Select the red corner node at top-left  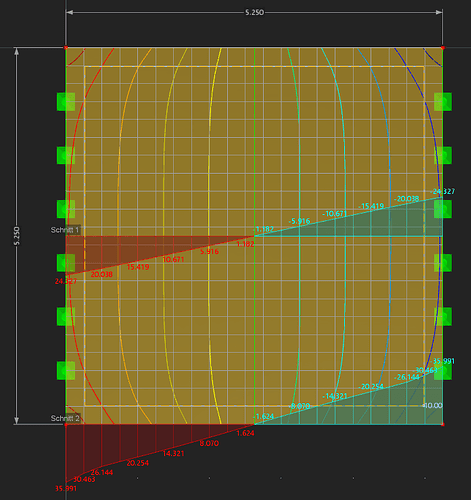66,48
